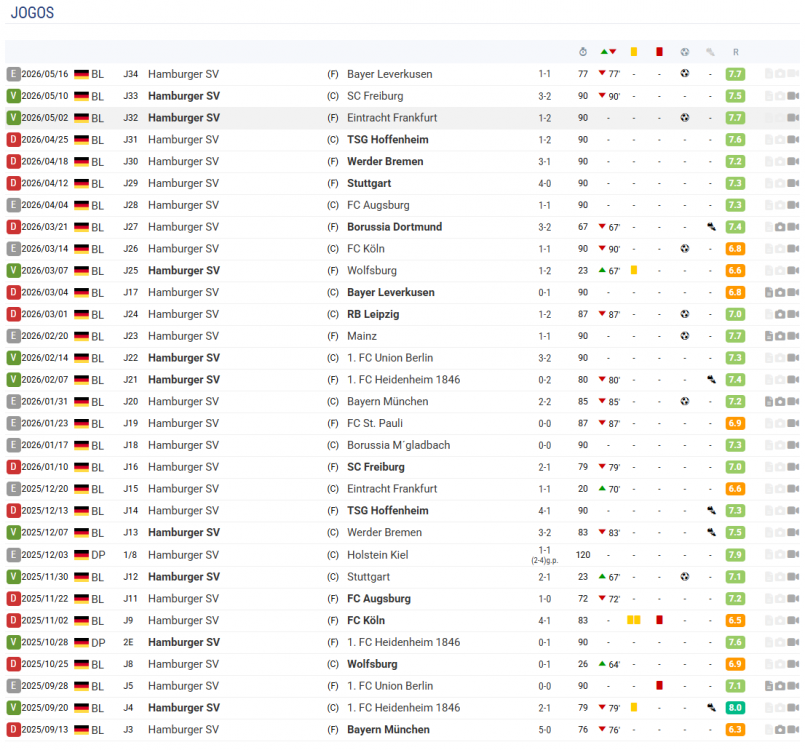Click the JOGOS section heading
Viewport: 805px width, 750px height.
pos(32,12)
